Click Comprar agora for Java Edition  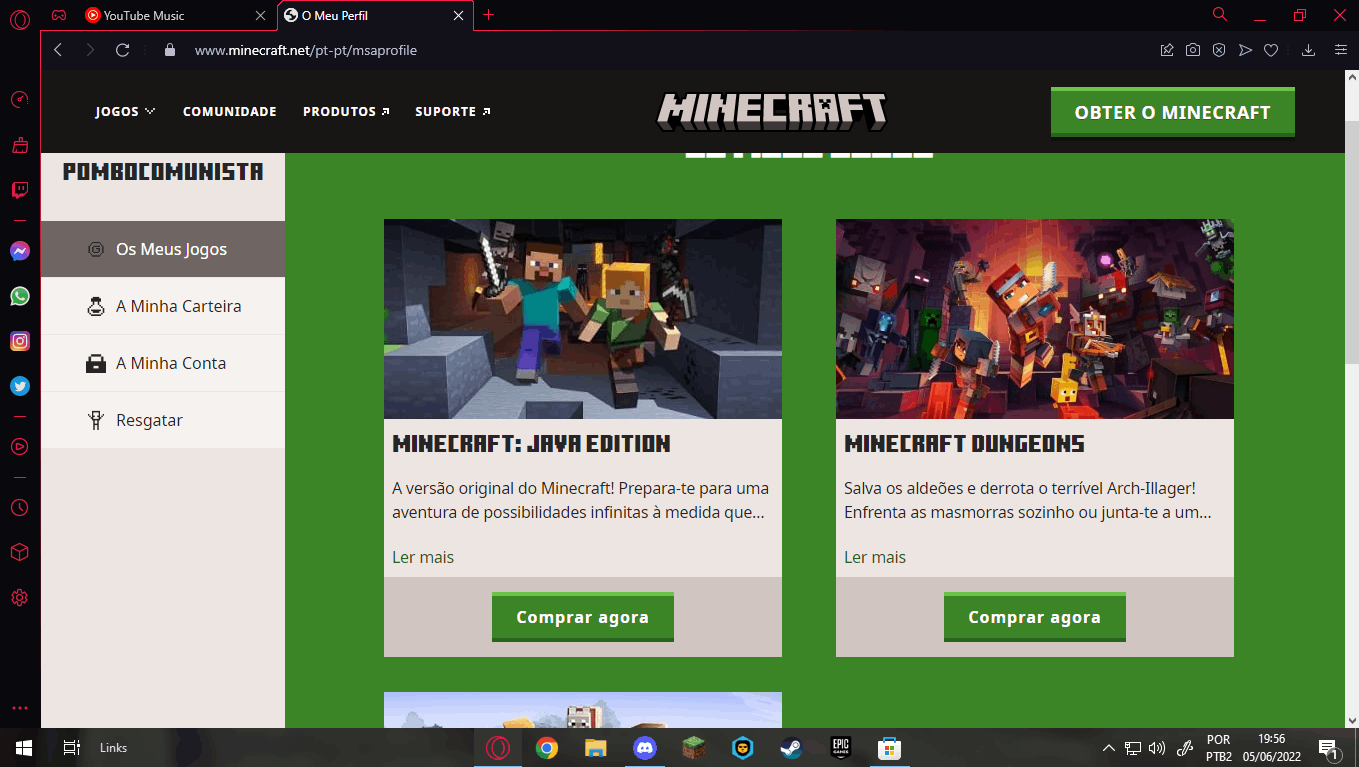click(x=583, y=617)
